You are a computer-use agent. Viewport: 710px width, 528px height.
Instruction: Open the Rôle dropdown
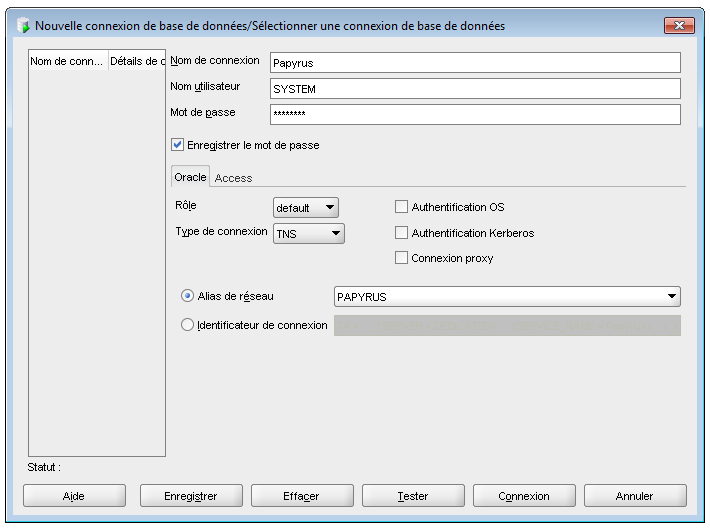click(306, 208)
